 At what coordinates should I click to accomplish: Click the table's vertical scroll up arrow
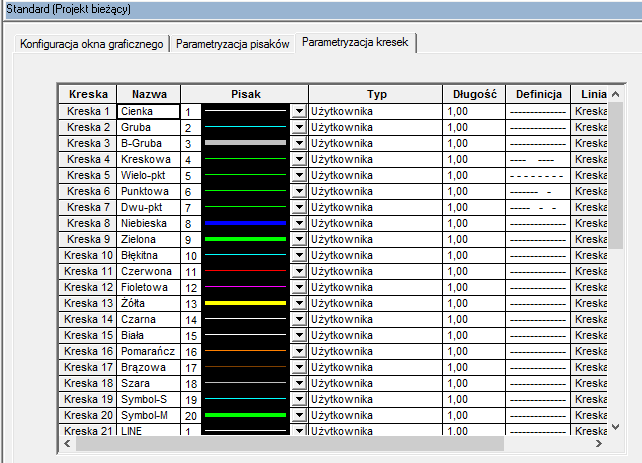click(x=615, y=94)
